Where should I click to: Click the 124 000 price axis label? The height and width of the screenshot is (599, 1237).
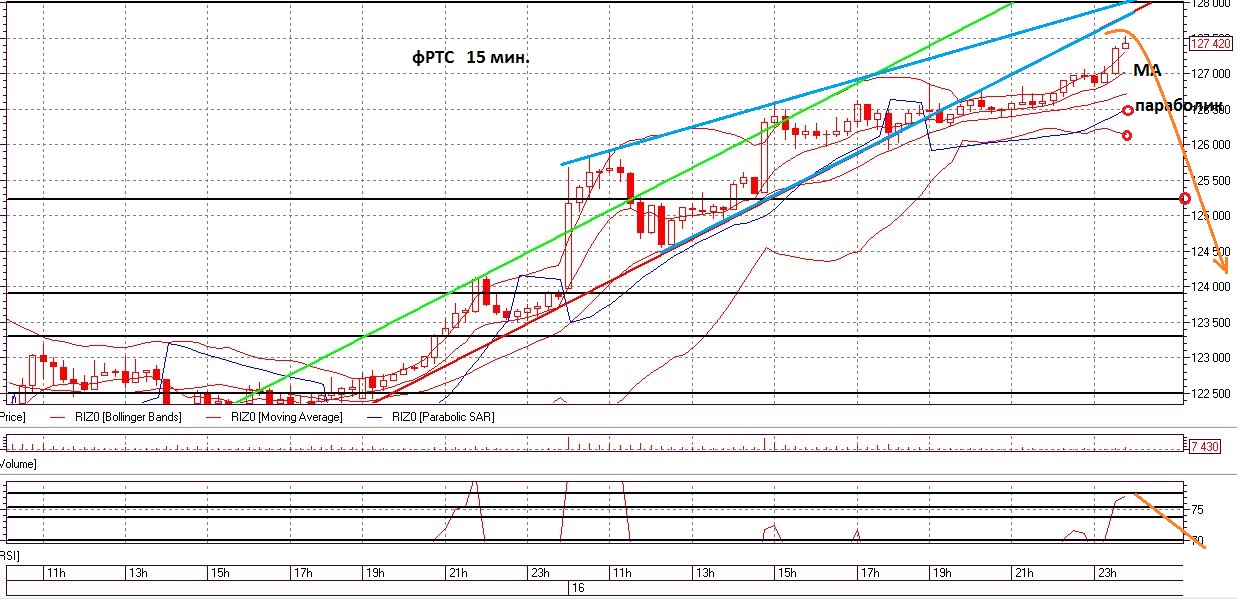click(1210, 287)
